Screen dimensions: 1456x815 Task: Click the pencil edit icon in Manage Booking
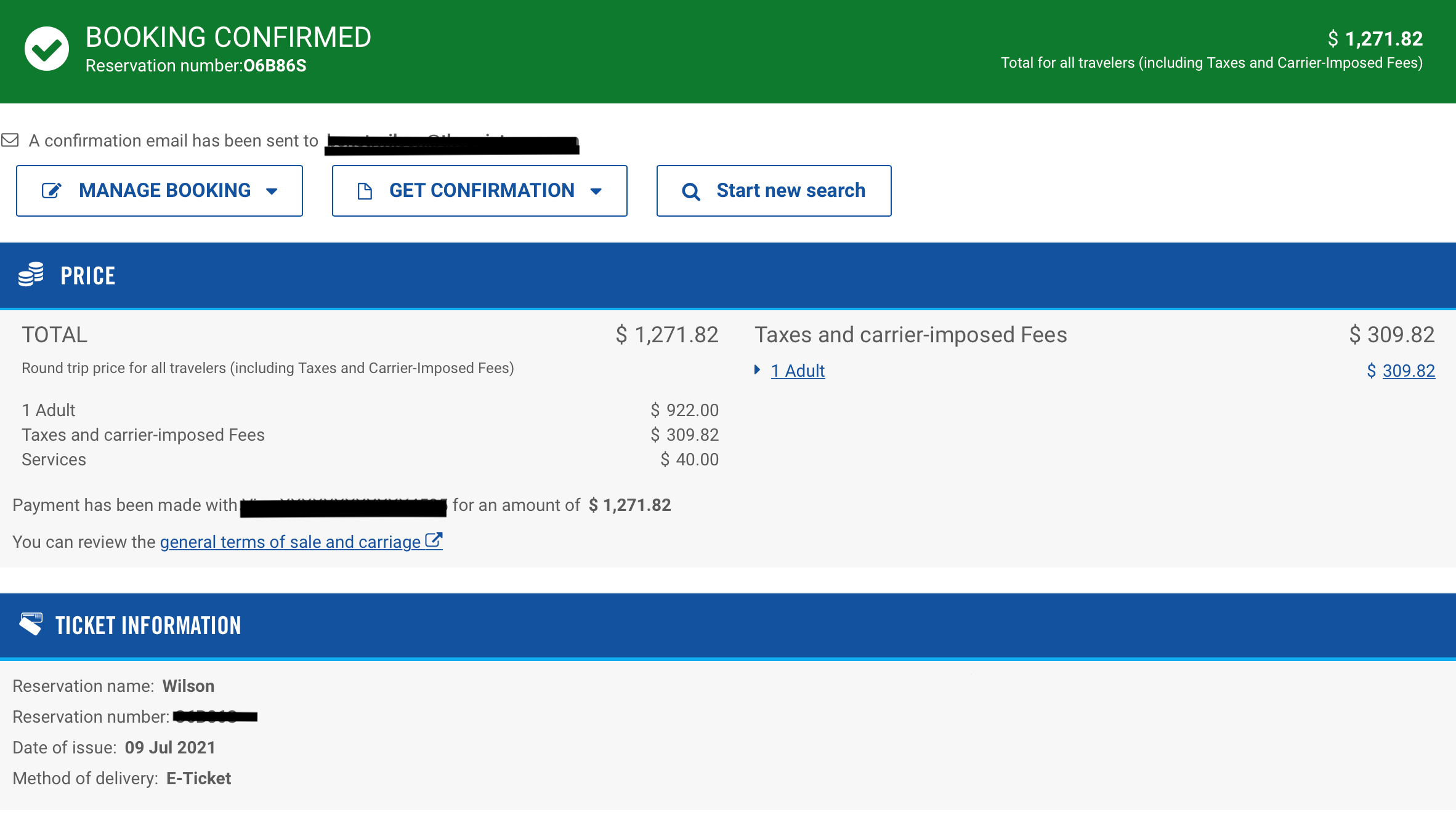click(x=51, y=191)
